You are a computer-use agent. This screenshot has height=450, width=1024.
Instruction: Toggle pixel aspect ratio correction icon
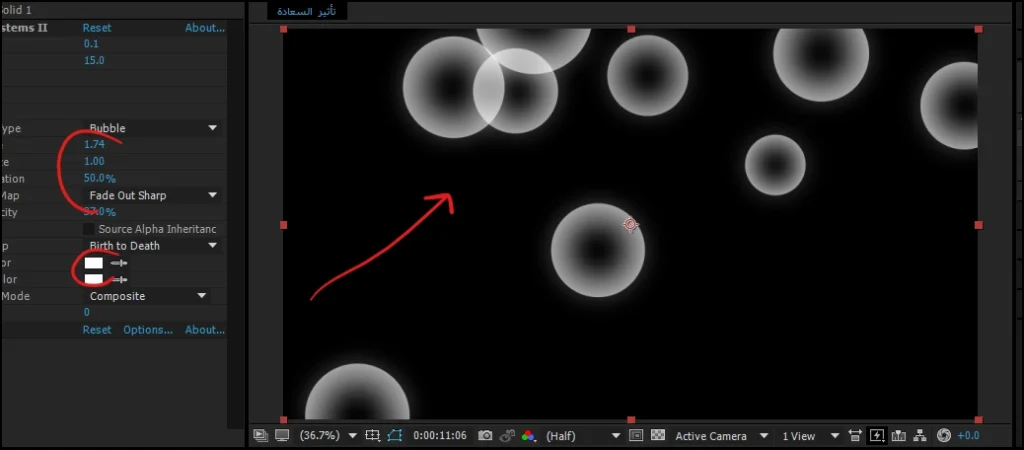[x=855, y=435]
